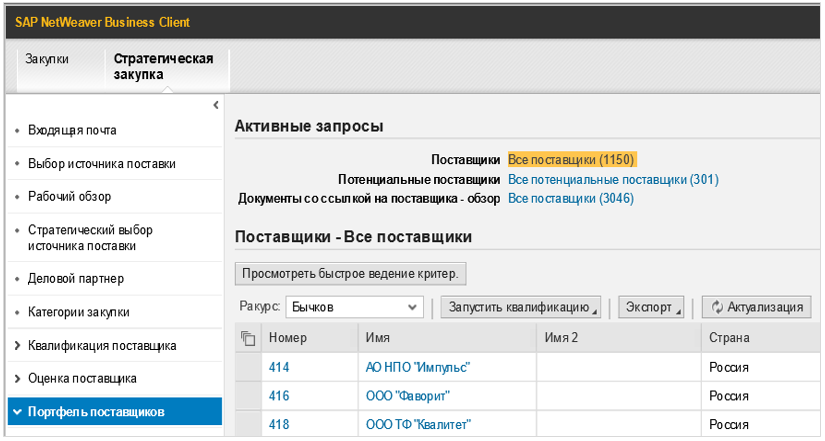The image size is (825, 441).
Task: Select the row for supplier 416
Action: [248, 396]
